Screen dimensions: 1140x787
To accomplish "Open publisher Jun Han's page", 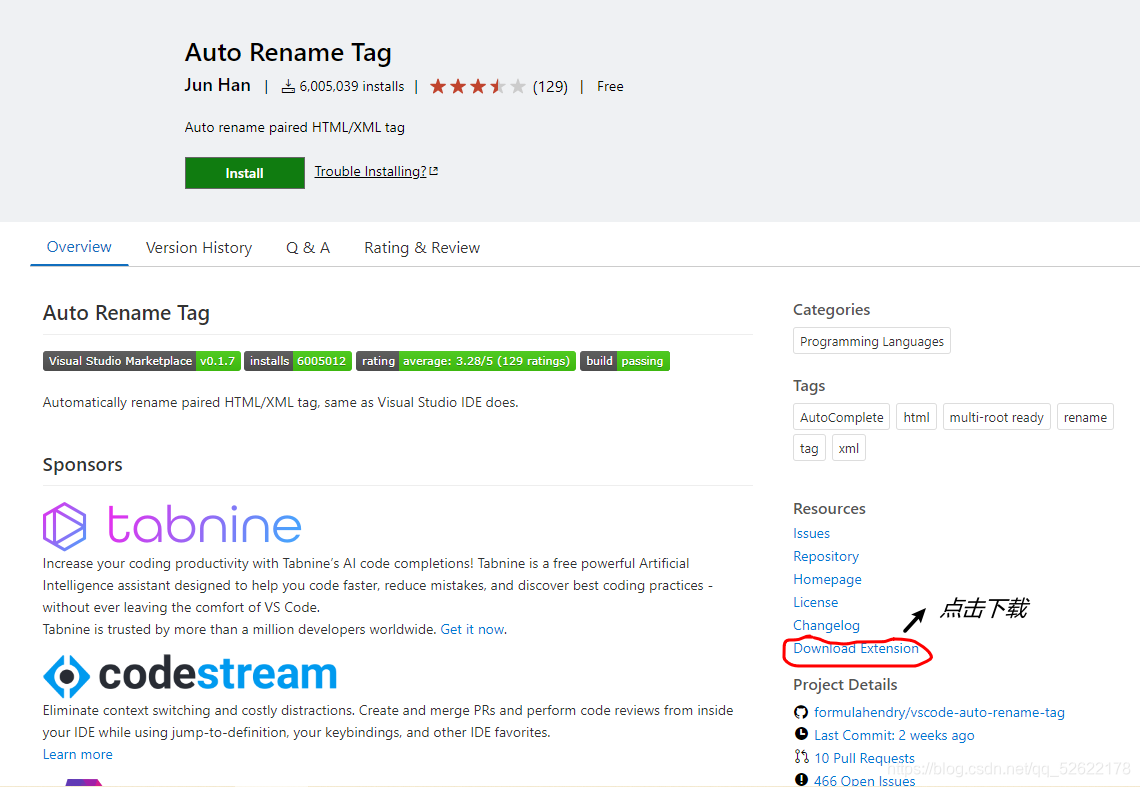I will [217, 85].
